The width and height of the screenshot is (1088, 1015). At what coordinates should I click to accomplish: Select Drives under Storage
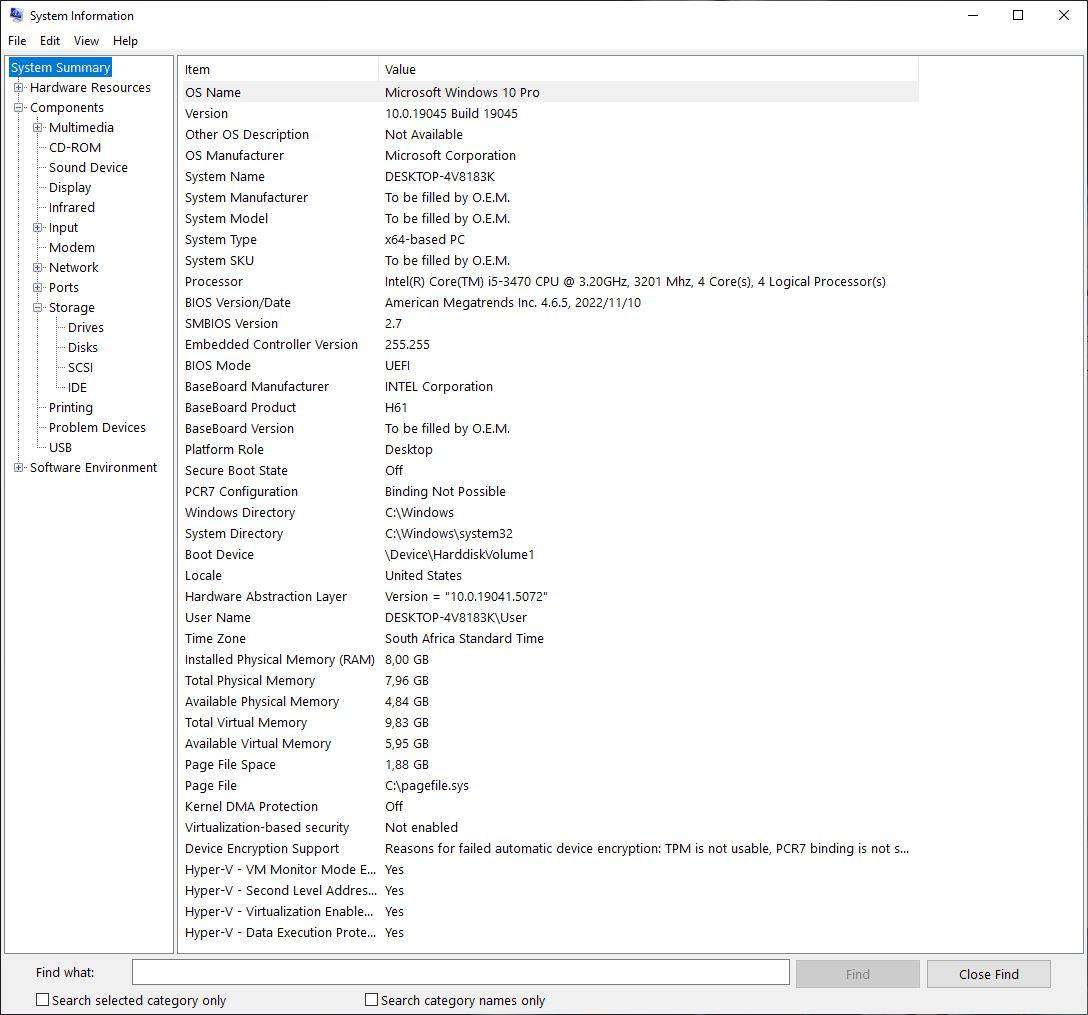tap(84, 327)
